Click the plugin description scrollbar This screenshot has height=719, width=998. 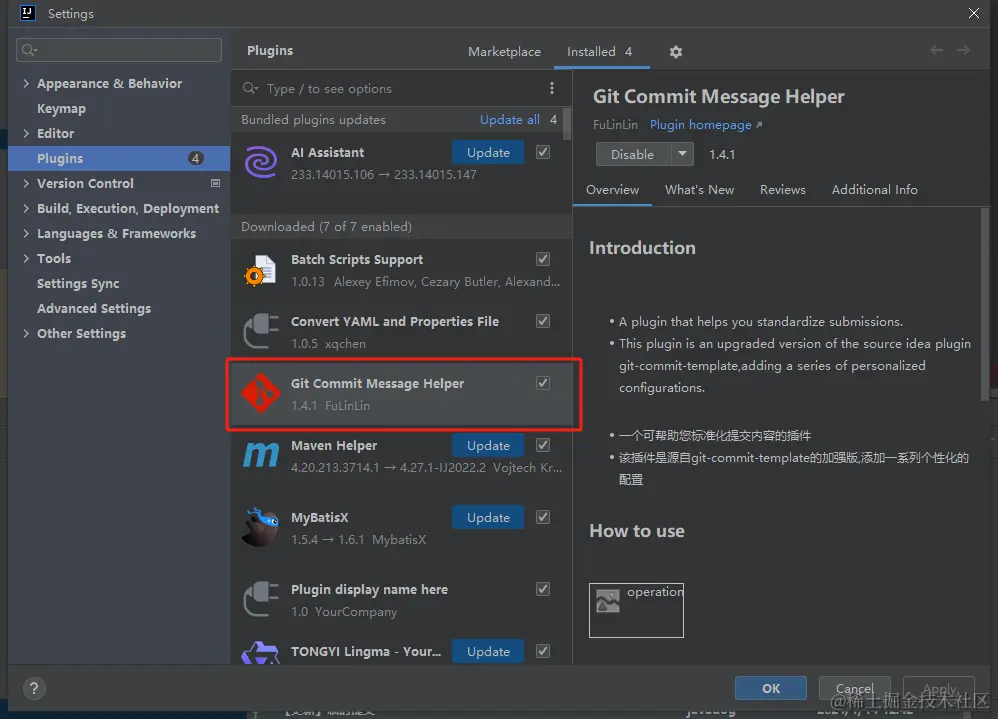point(985,305)
